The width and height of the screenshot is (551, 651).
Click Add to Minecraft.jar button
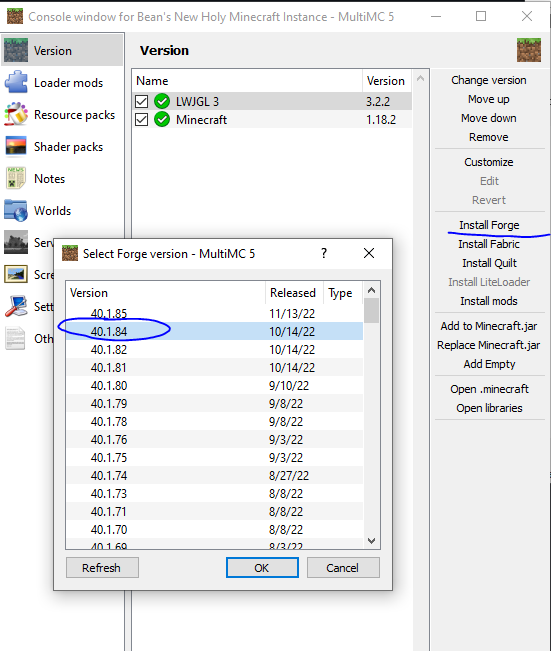click(489, 326)
